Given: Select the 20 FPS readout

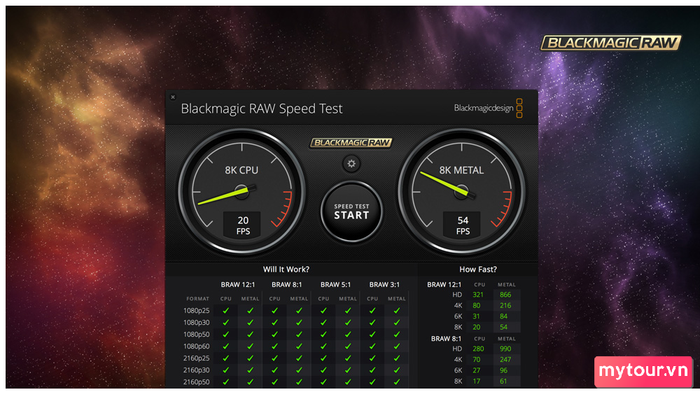Looking at the screenshot, I should point(243,225).
